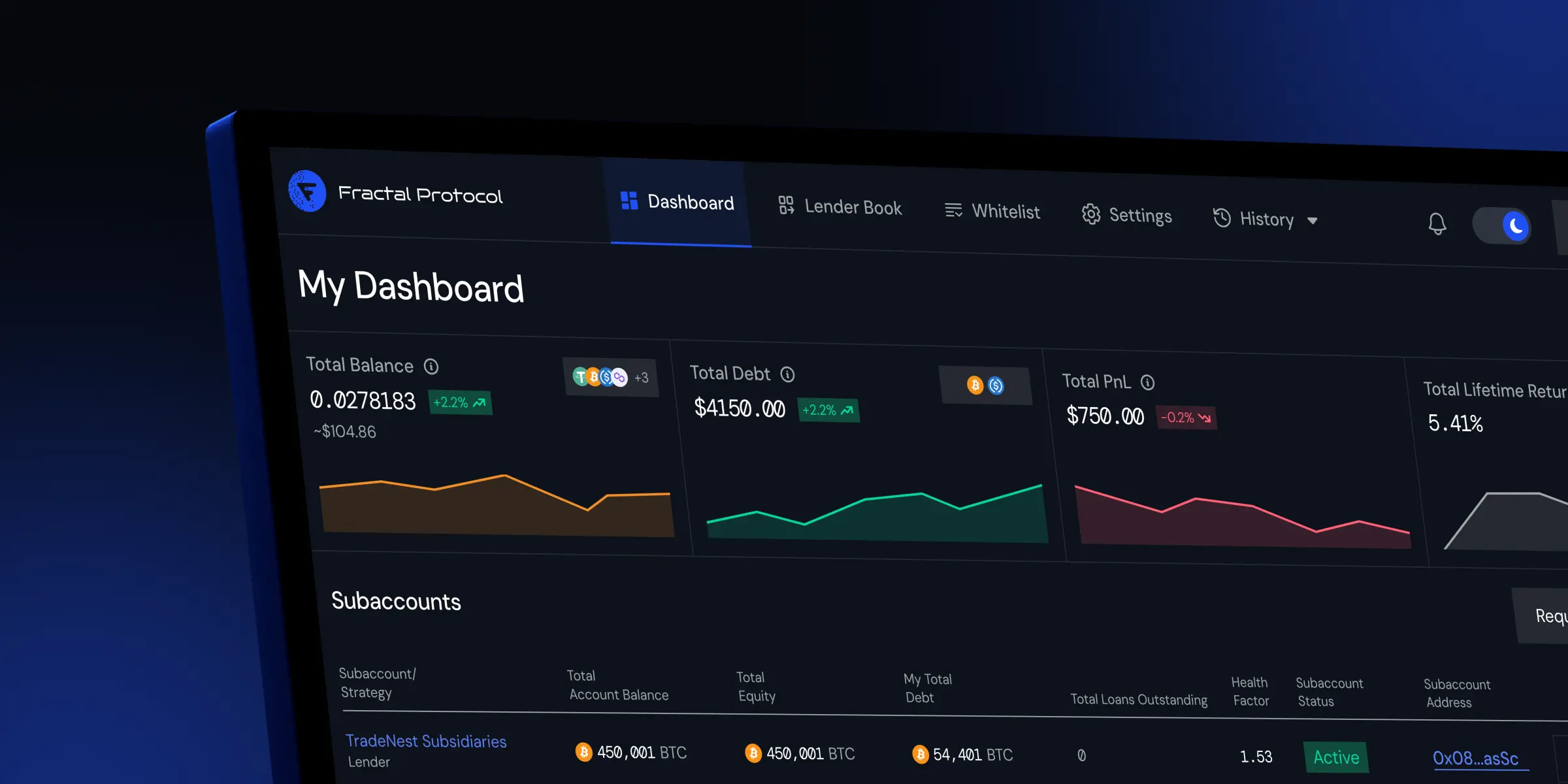The height and width of the screenshot is (784, 1568).
Task: Click the Total Balance info icon
Action: [x=431, y=366]
